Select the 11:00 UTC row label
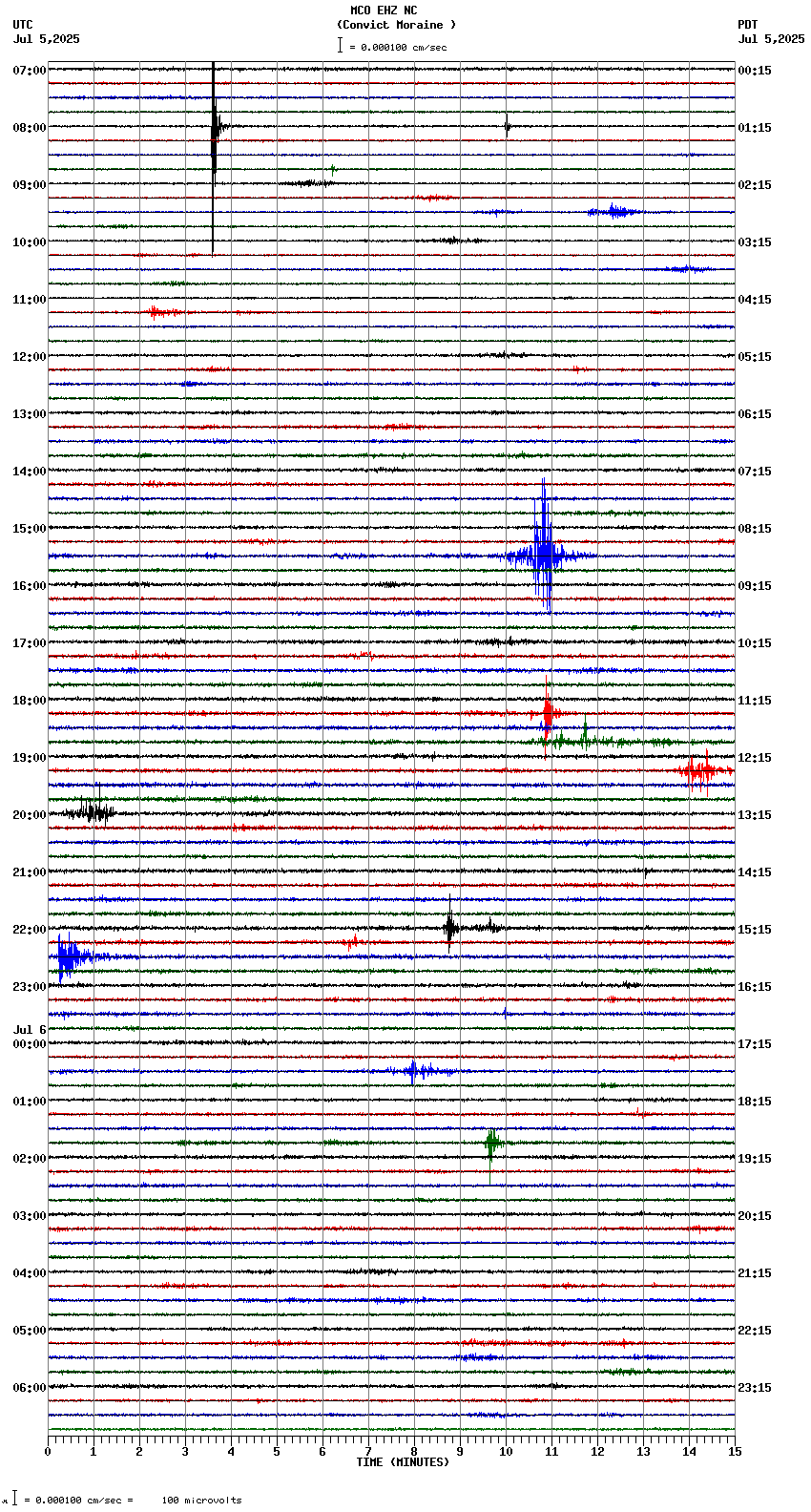This screenshot has width=811, height=1512. [30, 300]
